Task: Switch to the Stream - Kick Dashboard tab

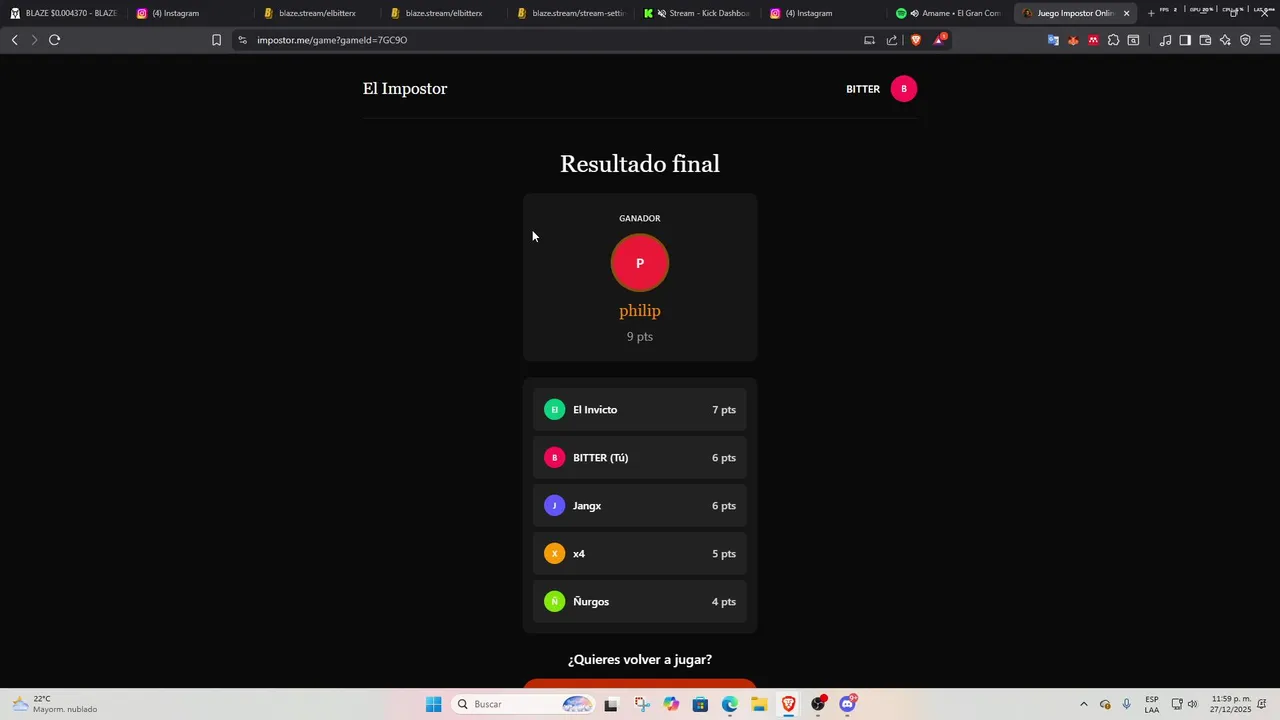Action: [x=698, y=13]
